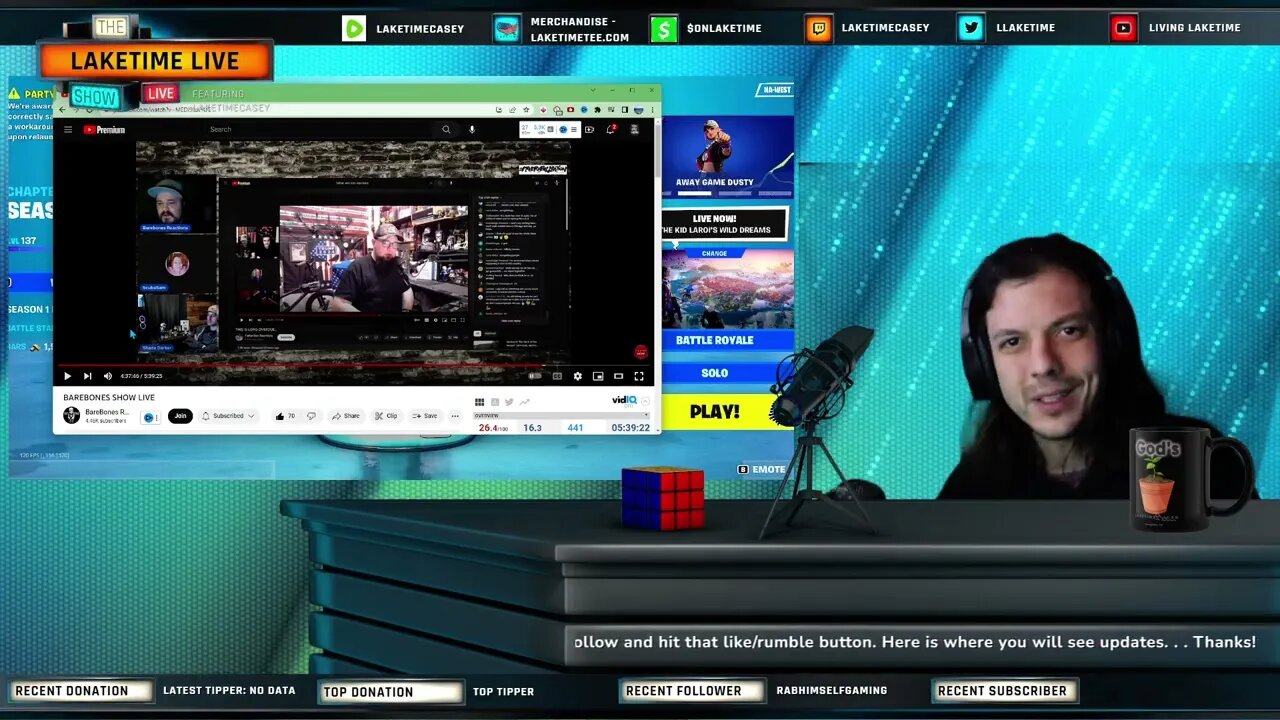The height and width of the screenshot is (720, 1280).
Task: Click NA-WEST region label in Fortnite
Action: point(777,90)
